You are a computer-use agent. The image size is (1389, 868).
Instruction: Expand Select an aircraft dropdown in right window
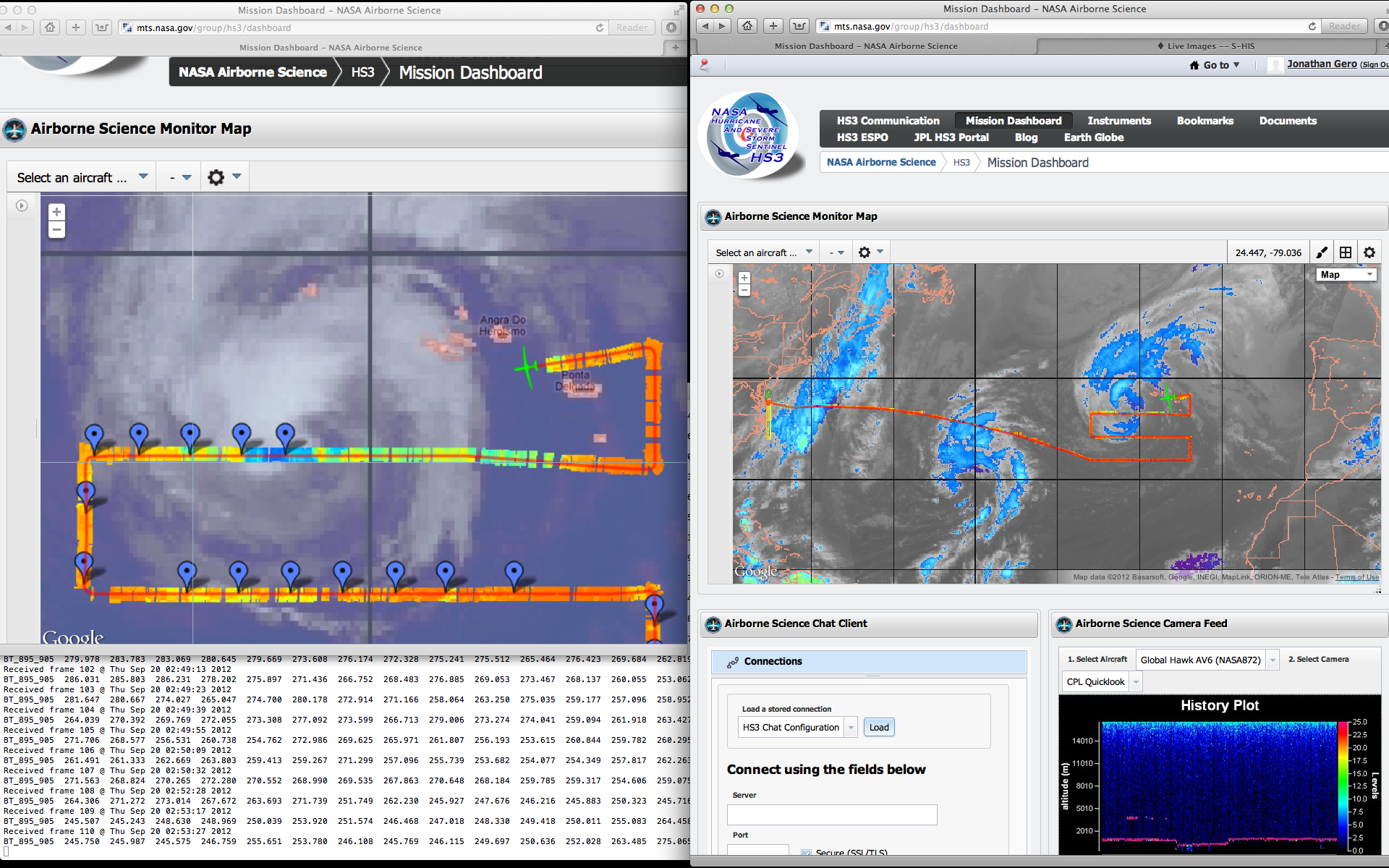763,252
